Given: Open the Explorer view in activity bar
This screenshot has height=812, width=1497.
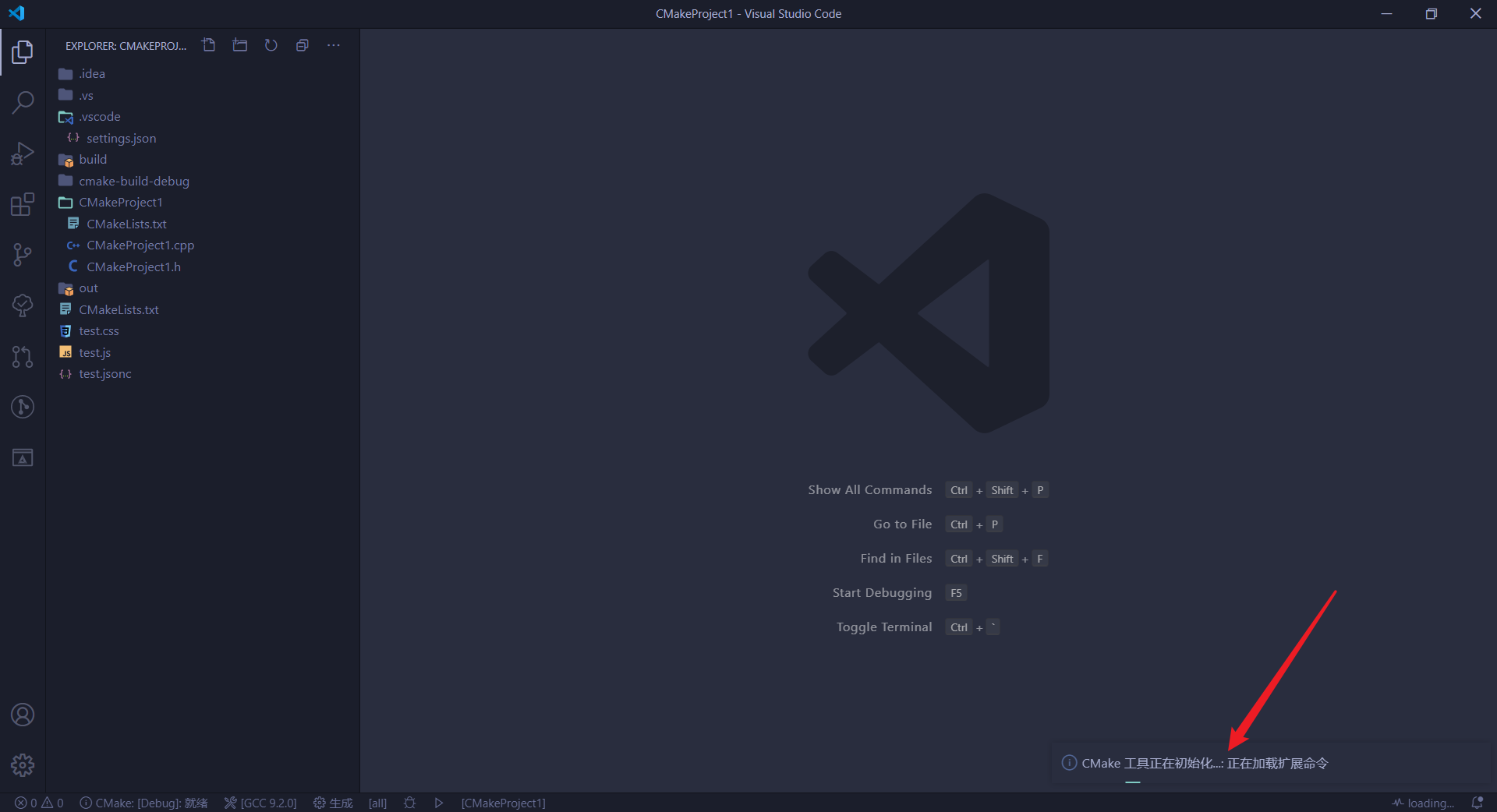Looking at the screenshot, I should point(23,52).
